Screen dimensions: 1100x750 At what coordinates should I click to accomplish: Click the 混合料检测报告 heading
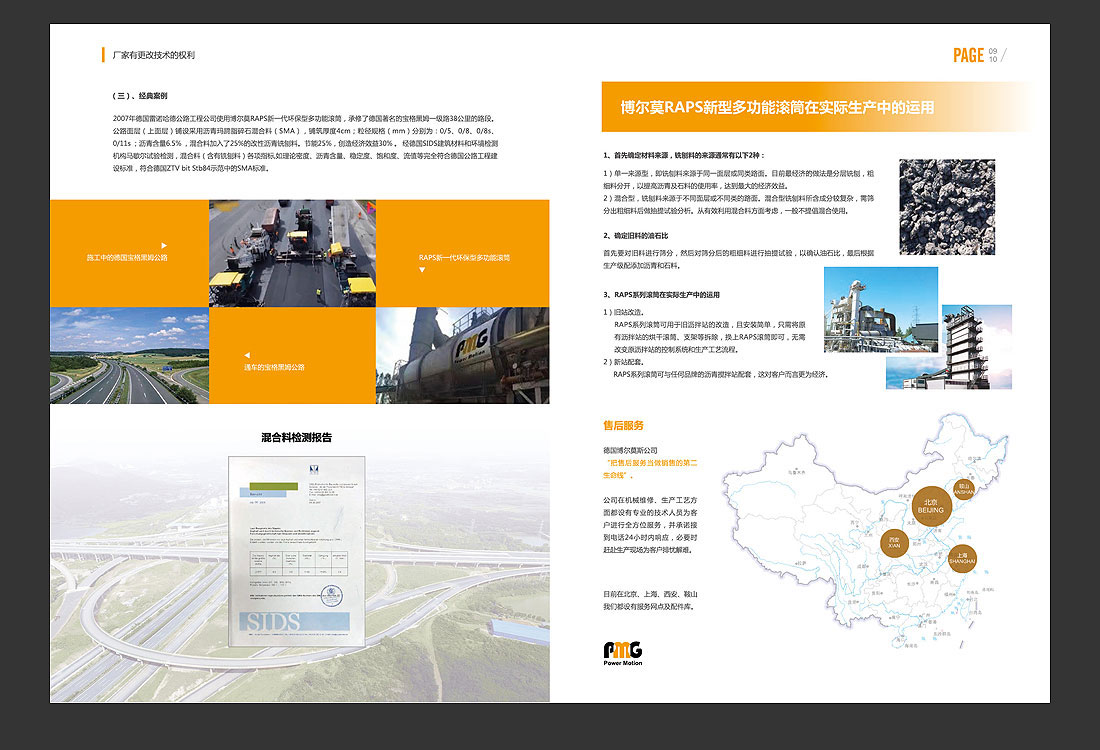296,437
